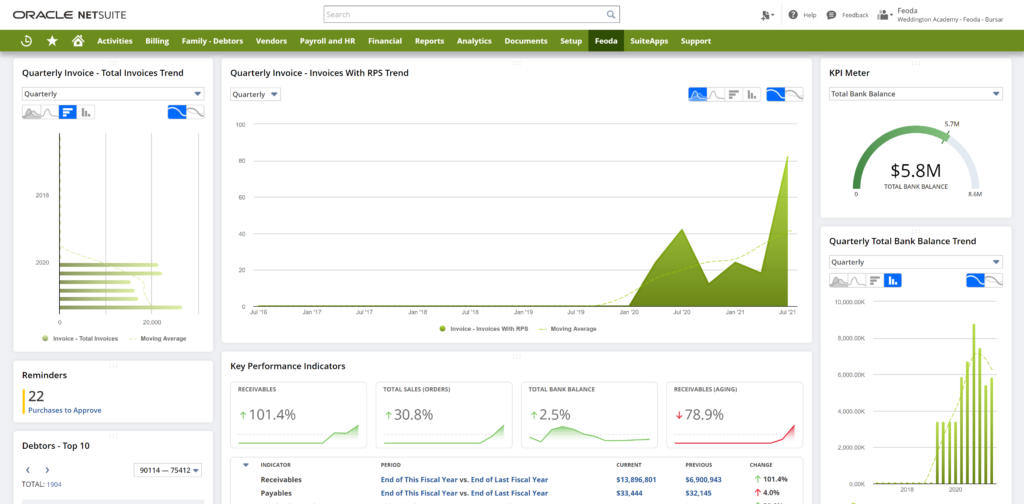This screenshot has height=504, width=1024.
Task: Open Receivables previous value $6,900,943
Action: 703,480
